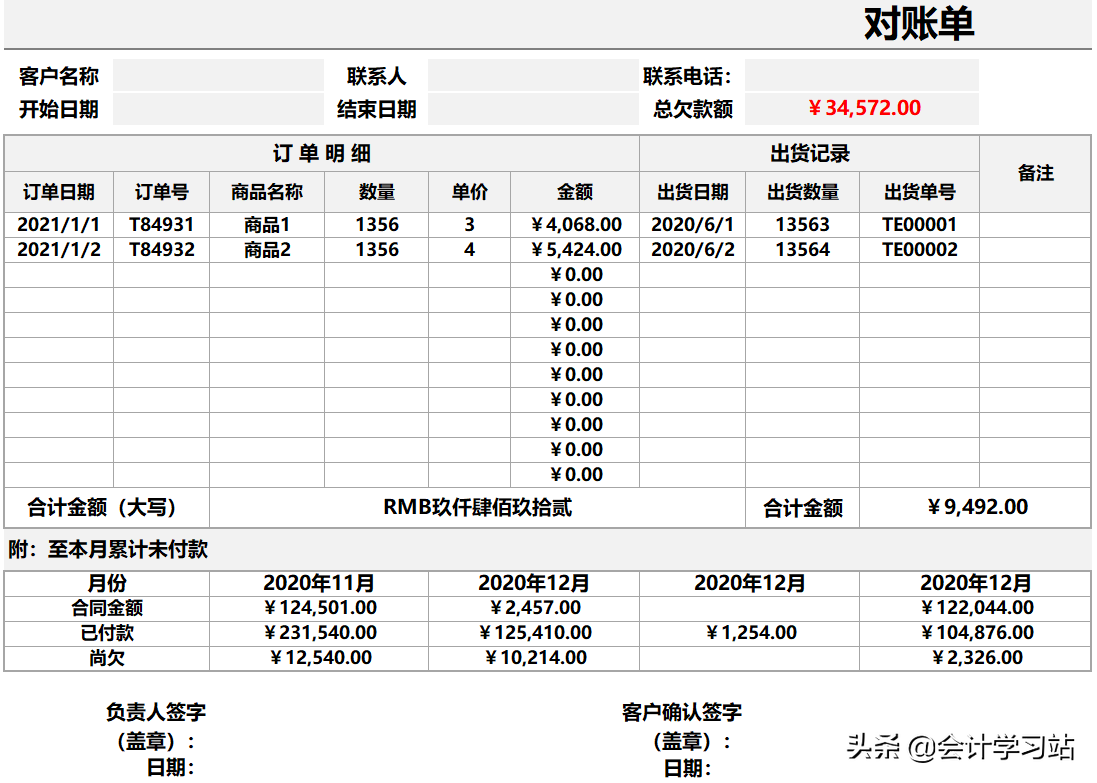Viewport: 1097px width, 783px height.
Task: Select the 联系人 input area
Action: tap(530, 73)
